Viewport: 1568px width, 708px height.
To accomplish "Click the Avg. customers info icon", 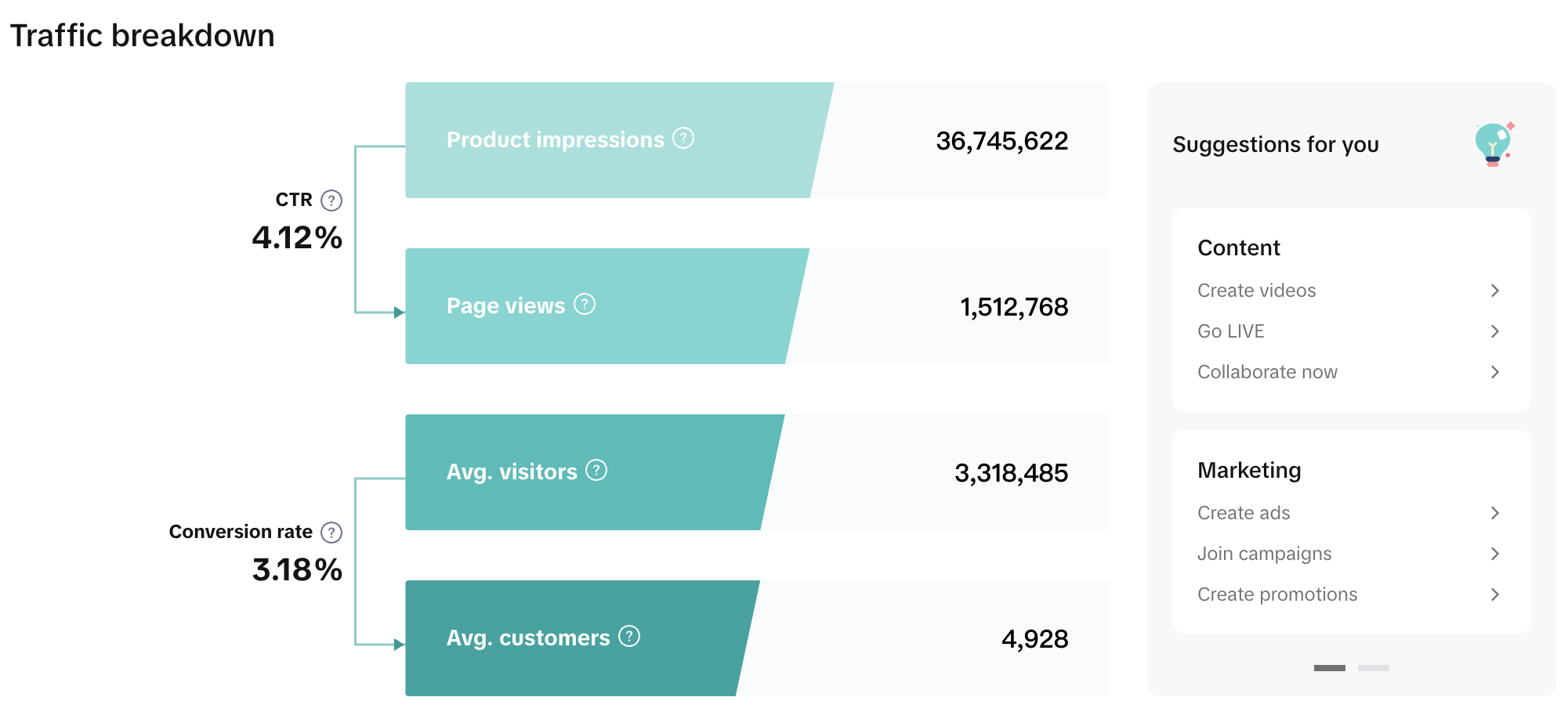I will [629, 637].
